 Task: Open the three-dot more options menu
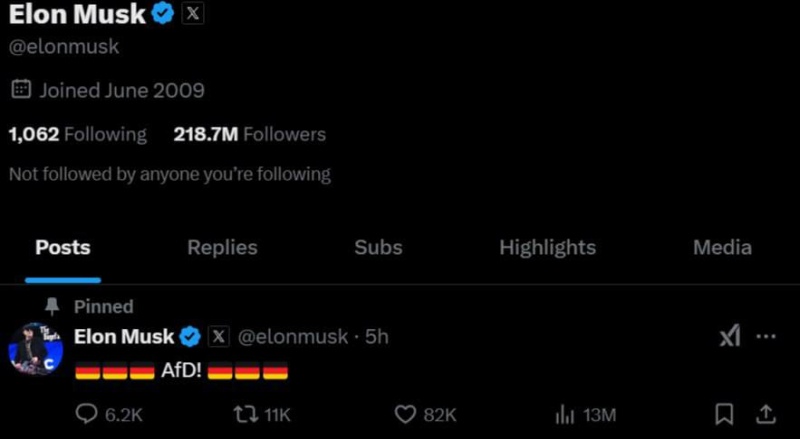click(766, 337)
